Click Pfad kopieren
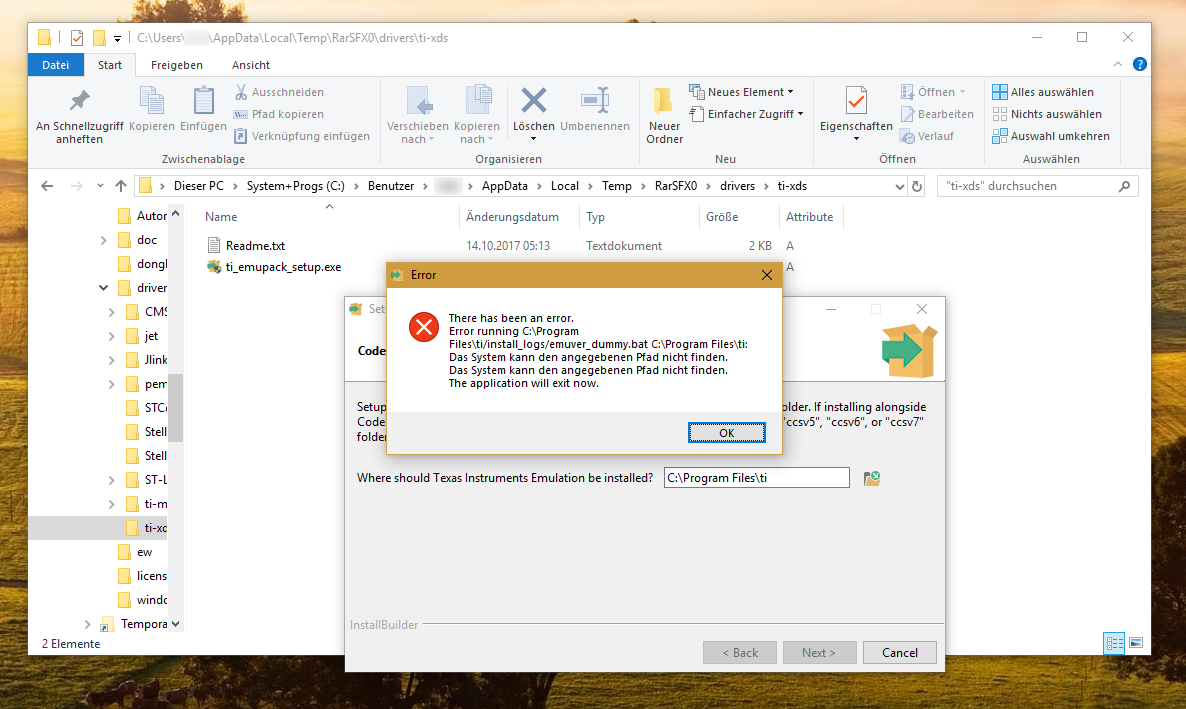 [x=278, y=114]
